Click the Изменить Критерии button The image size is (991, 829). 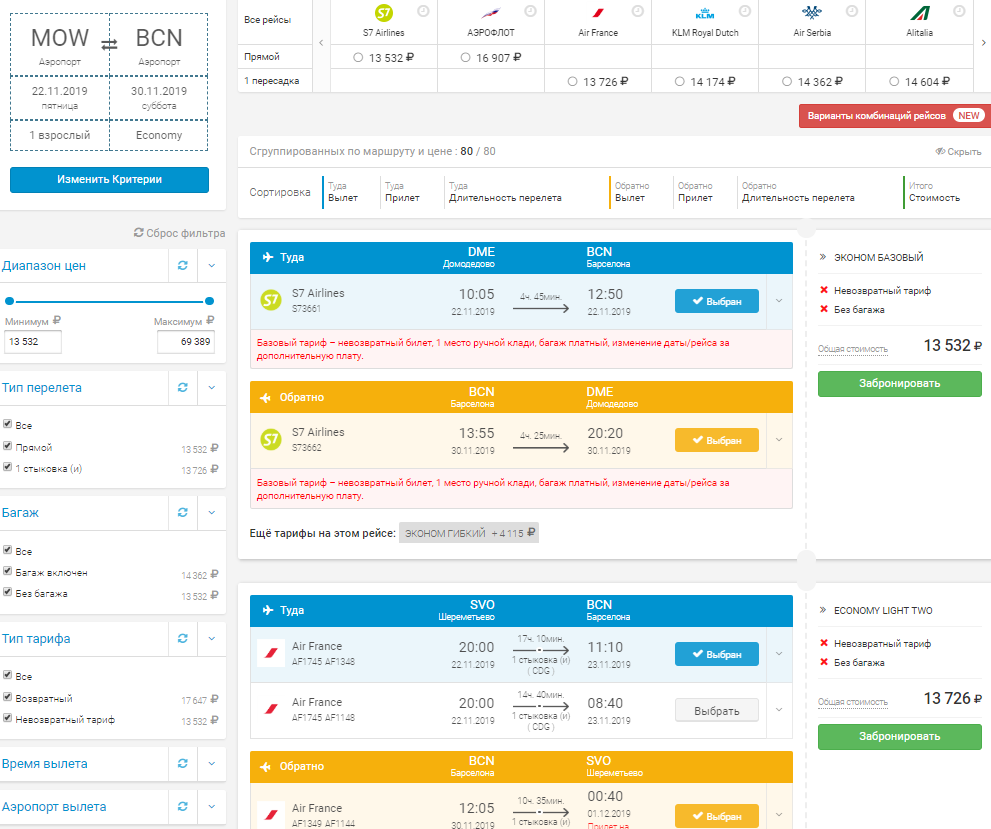(x=109, y=179)
